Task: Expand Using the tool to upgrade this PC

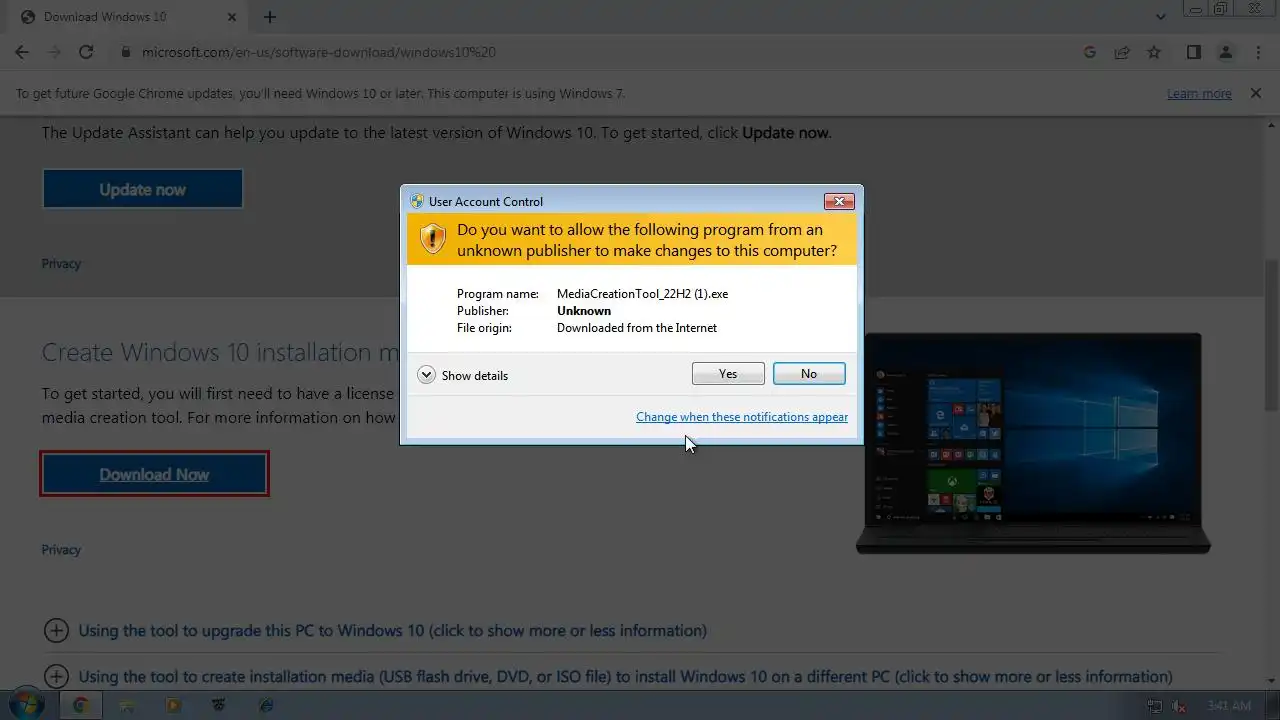Action: tap(376, 631)
